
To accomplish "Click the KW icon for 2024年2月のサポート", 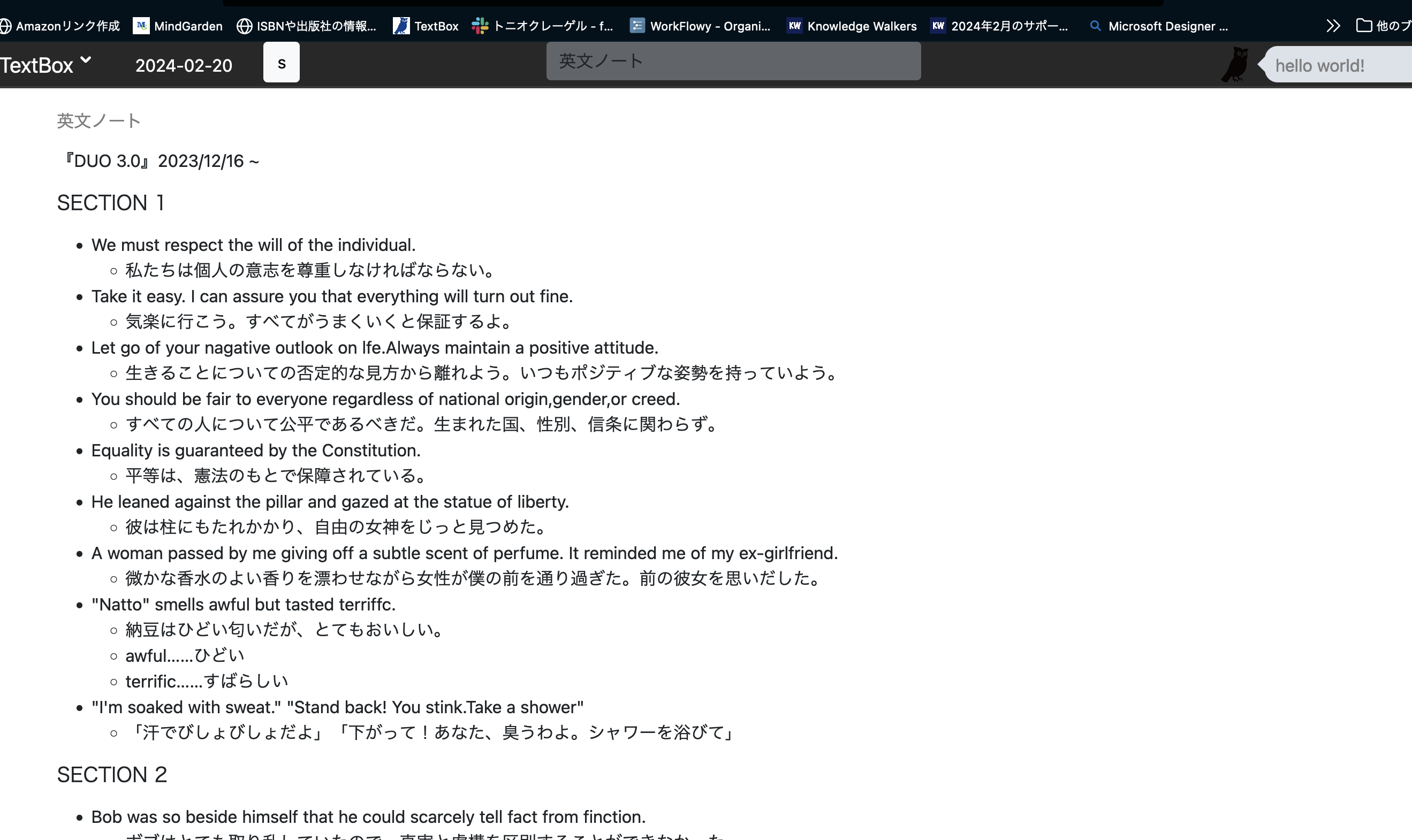I will point(937,26).
